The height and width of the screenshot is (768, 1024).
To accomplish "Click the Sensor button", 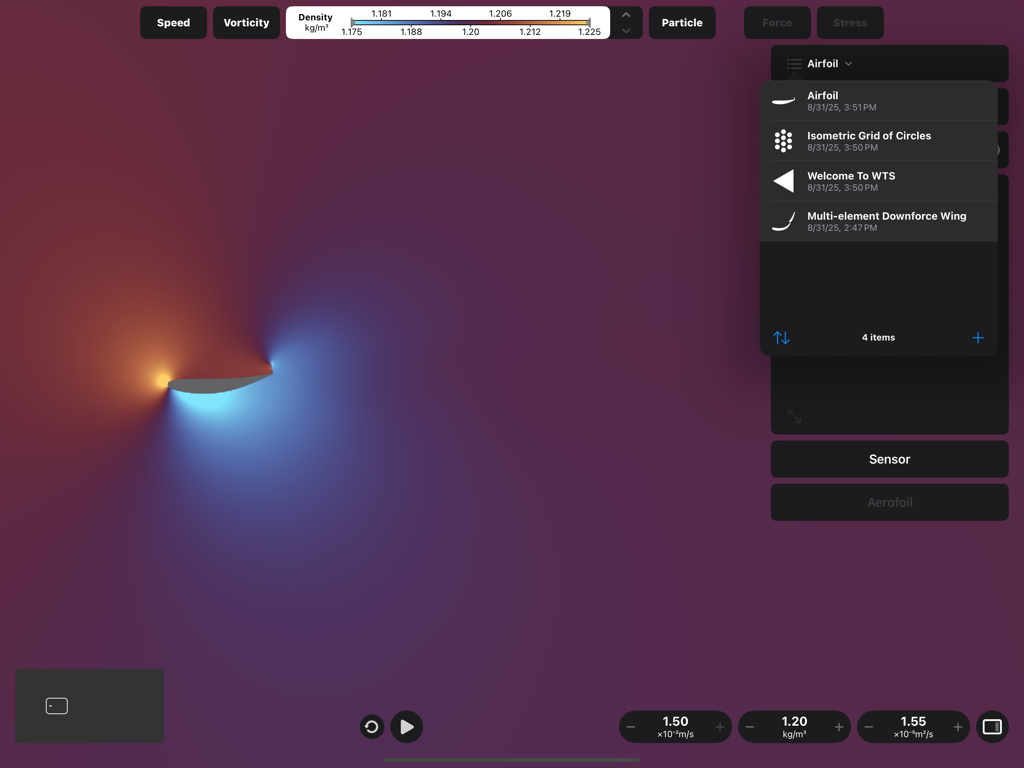I will (889, 459).
